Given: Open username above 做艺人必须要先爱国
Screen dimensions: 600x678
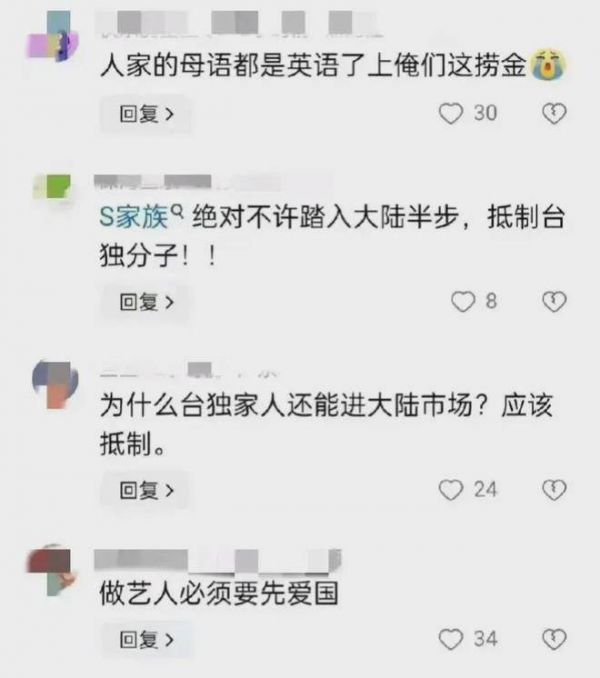Looking at the screenshot, I should click(x=217, y=561).
